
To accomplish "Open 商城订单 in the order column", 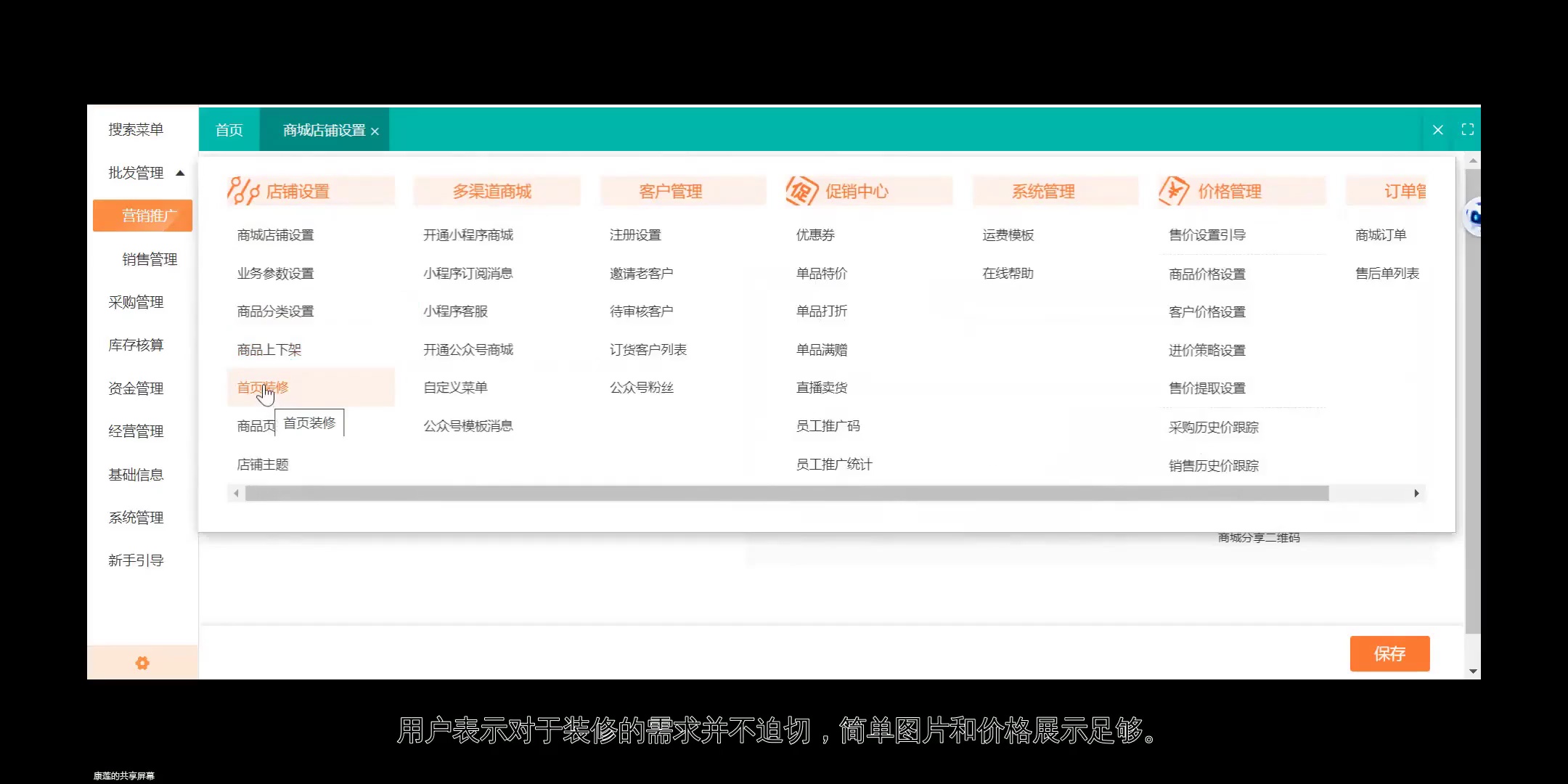I will [1381, 234].
